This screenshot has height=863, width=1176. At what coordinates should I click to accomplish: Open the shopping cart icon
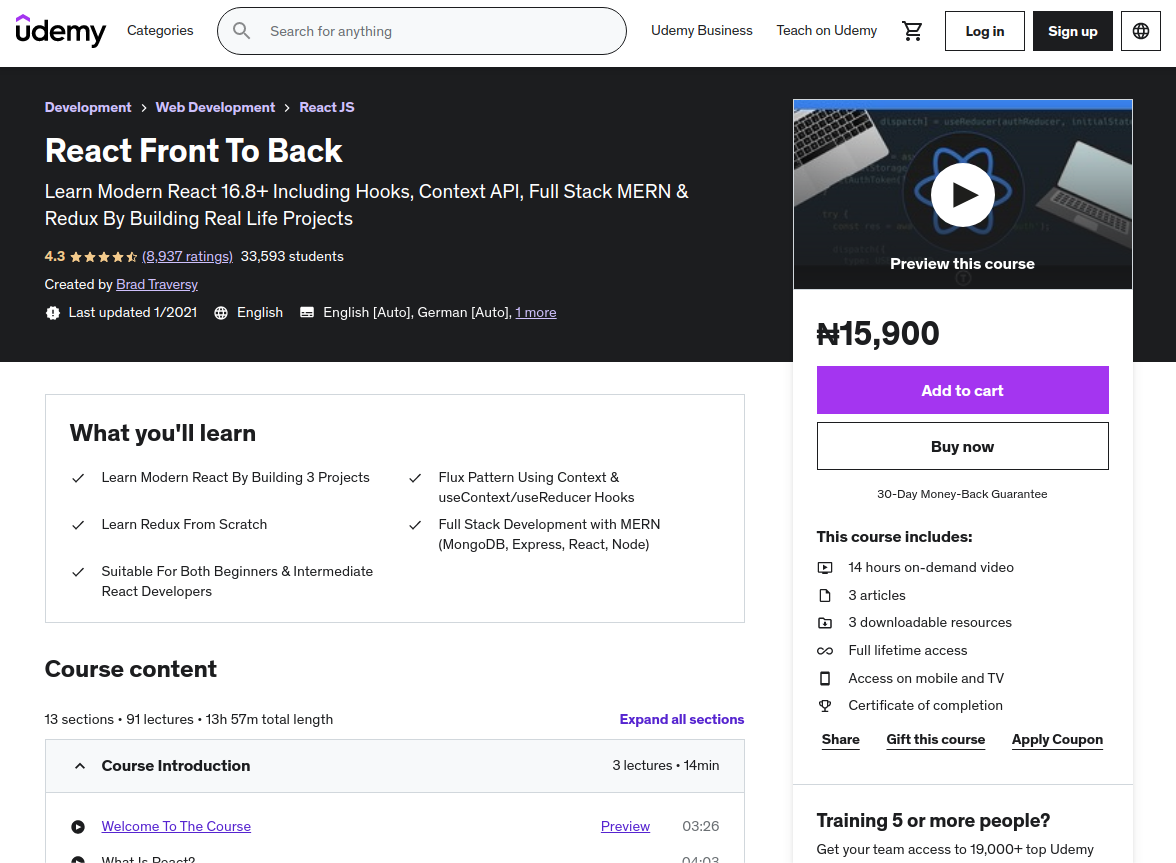click(912, 31)
